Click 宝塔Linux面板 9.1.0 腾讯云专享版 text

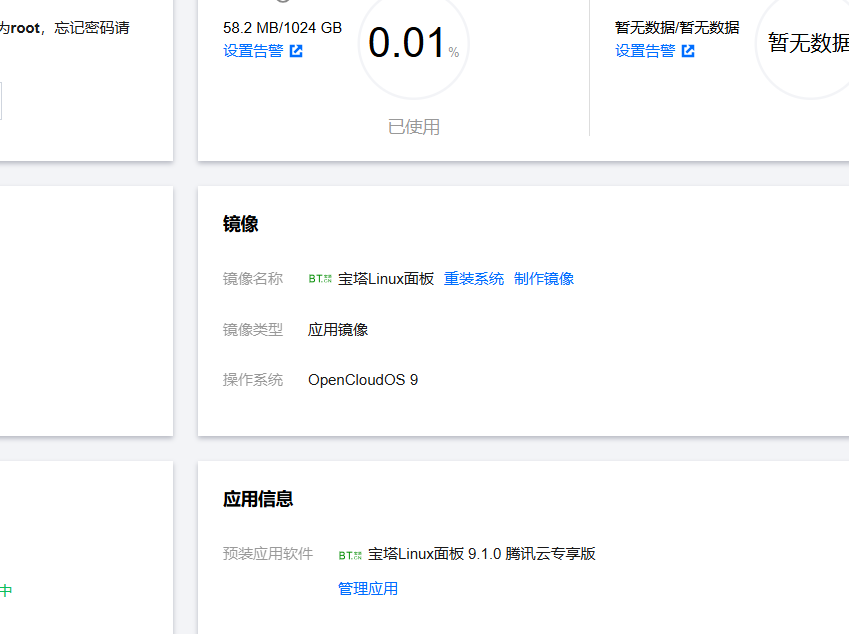click(482, 554)
